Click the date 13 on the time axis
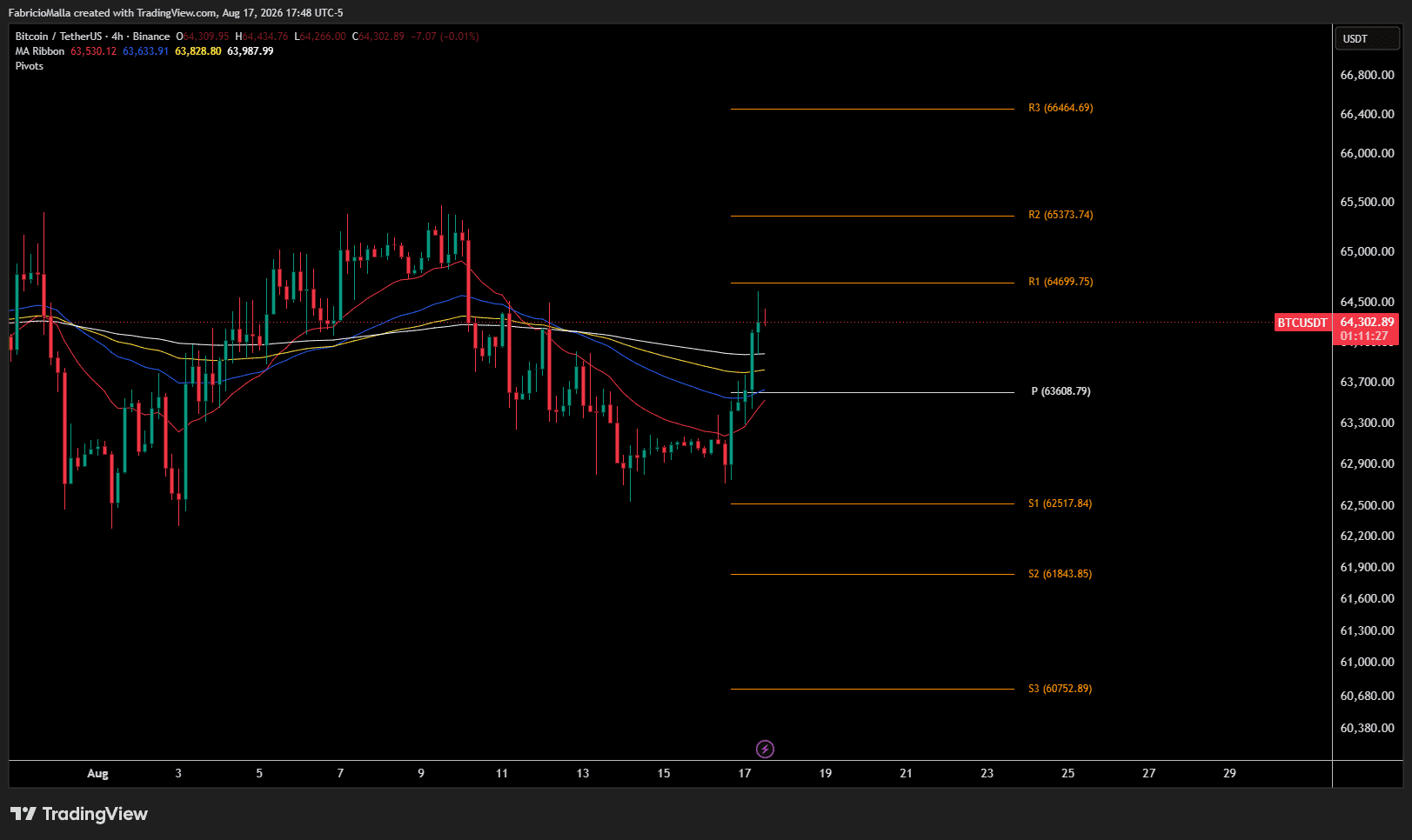 pos(583,773)
